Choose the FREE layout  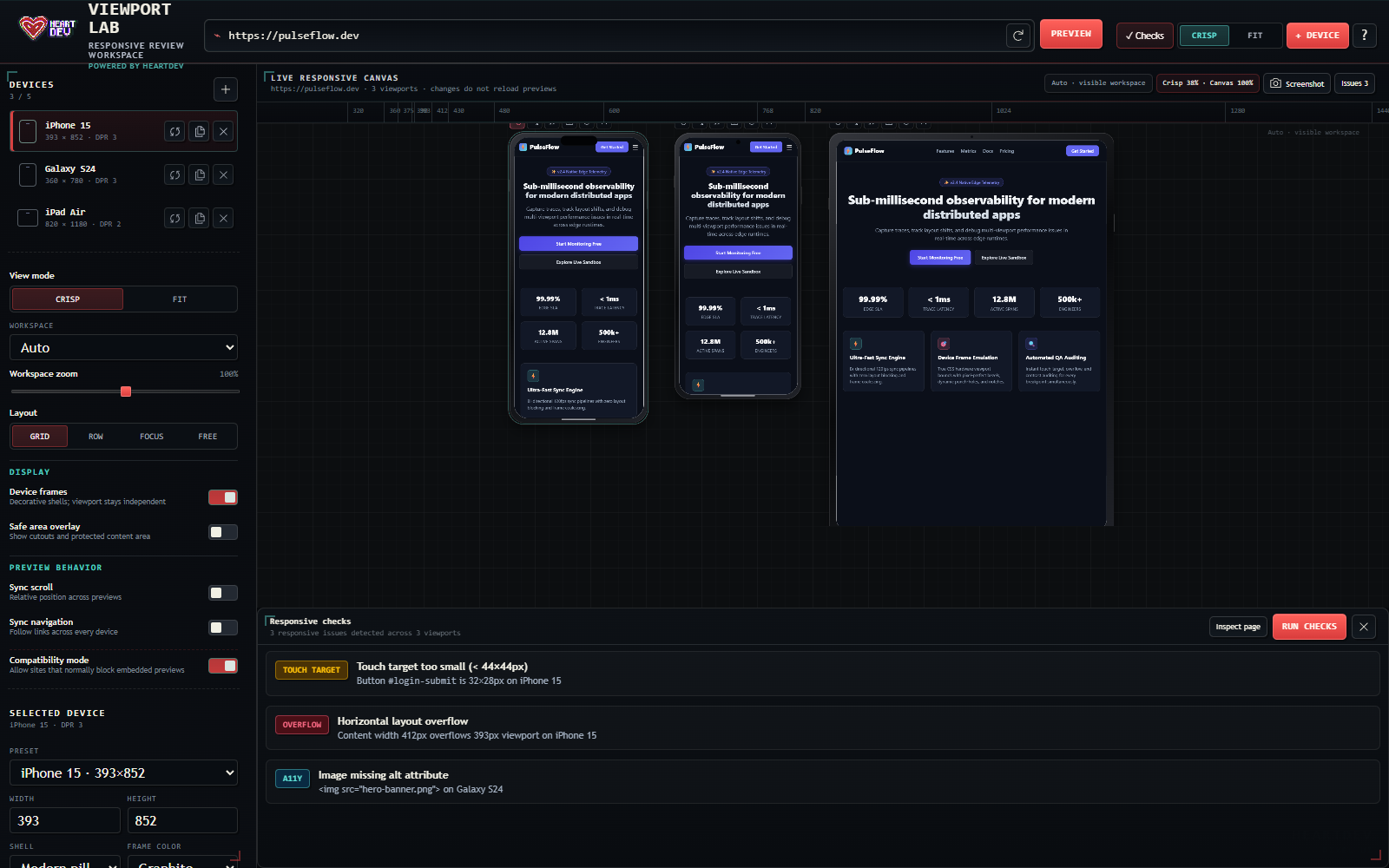tap(207, 437)
